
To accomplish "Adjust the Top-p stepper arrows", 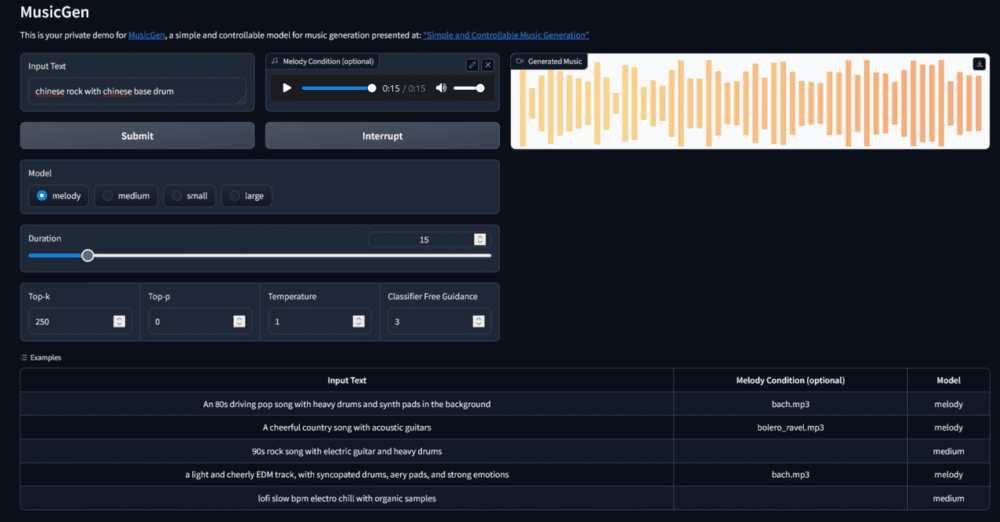I will point(239,322).
